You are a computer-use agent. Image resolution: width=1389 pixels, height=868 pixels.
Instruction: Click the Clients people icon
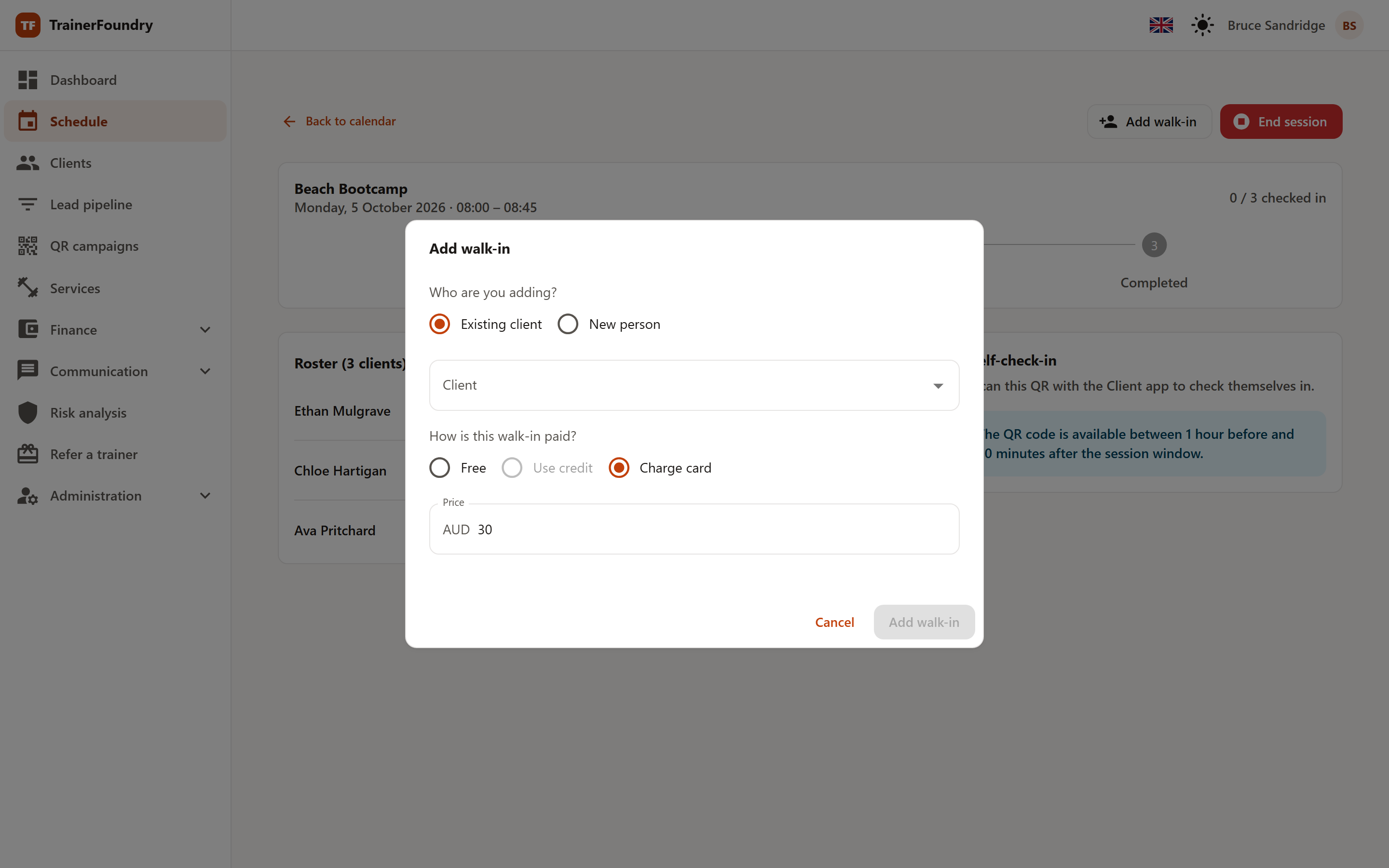pyautogui.click(x=27, y=163)
